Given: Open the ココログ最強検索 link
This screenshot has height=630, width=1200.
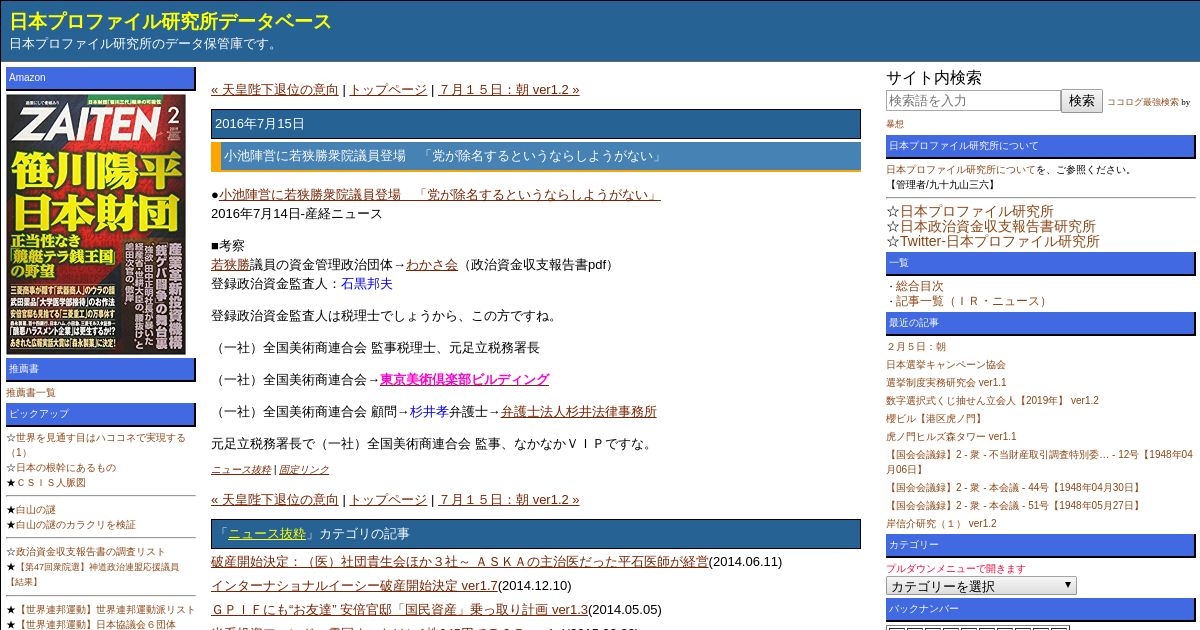Looking at the screenshot, I should click(1142, 102).
